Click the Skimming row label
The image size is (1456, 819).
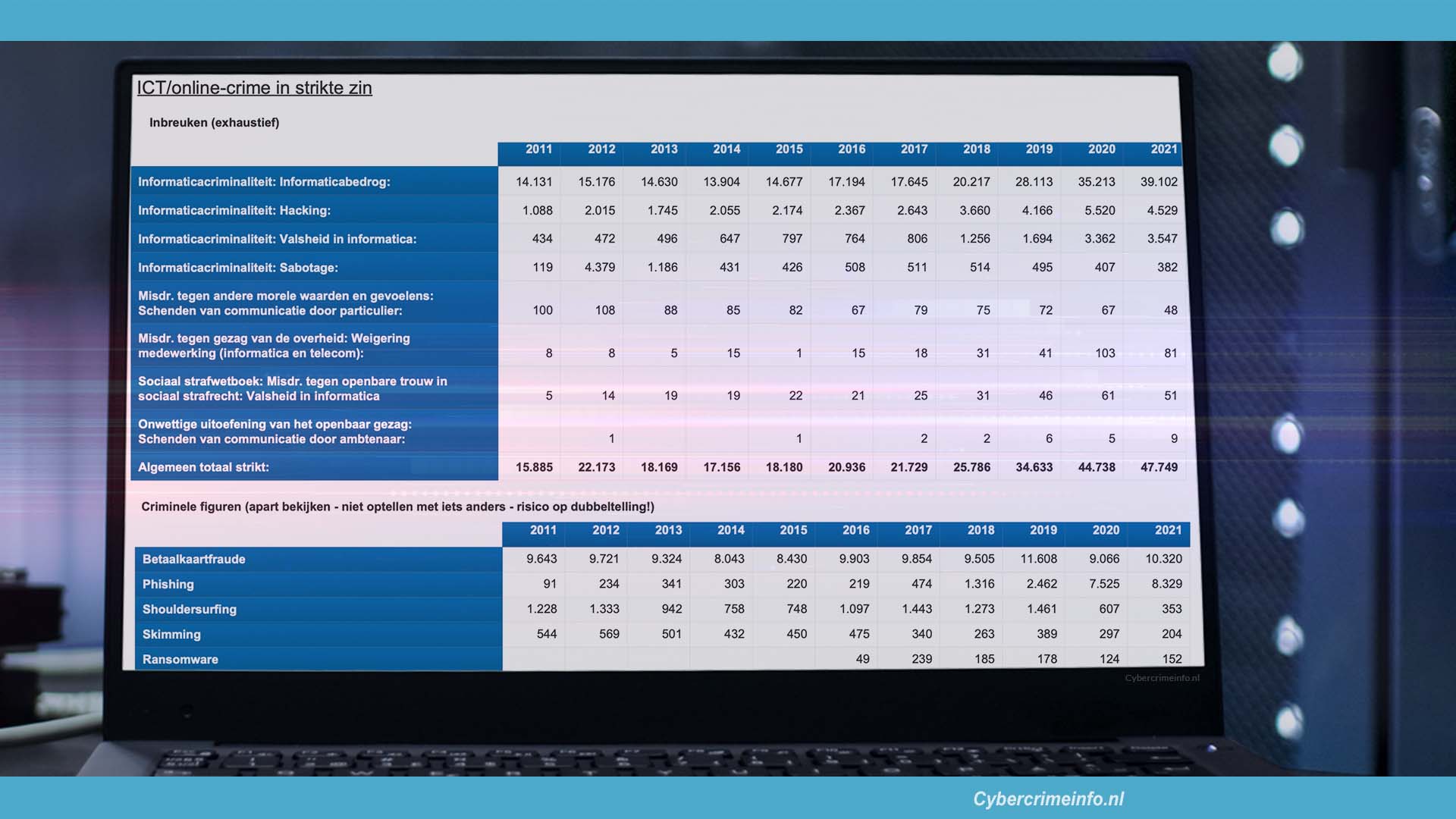coord(171,635)
